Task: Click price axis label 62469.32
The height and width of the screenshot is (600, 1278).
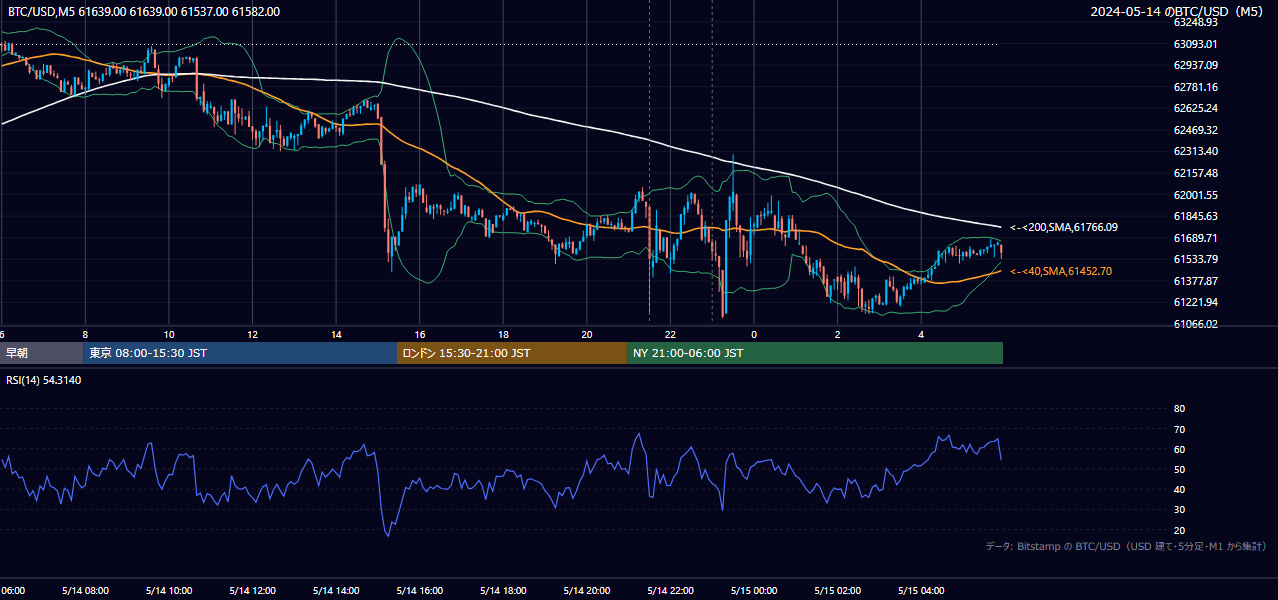Action: (x=1196, y=130)
